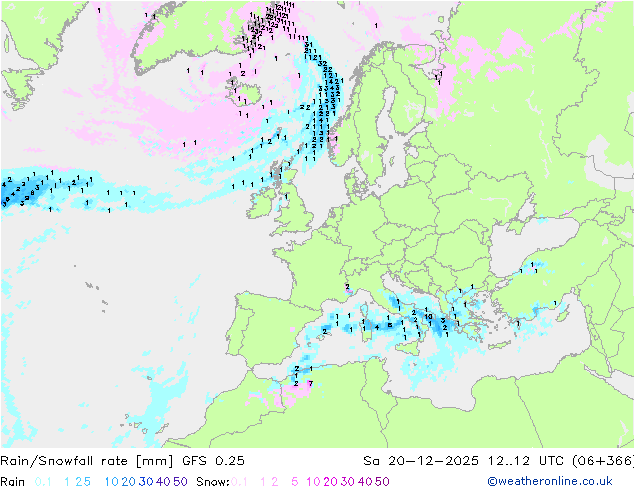Click the weatheronline.co.uk copyright link
The height and width of the screenshot is (490, 634).
click(549, 481)
